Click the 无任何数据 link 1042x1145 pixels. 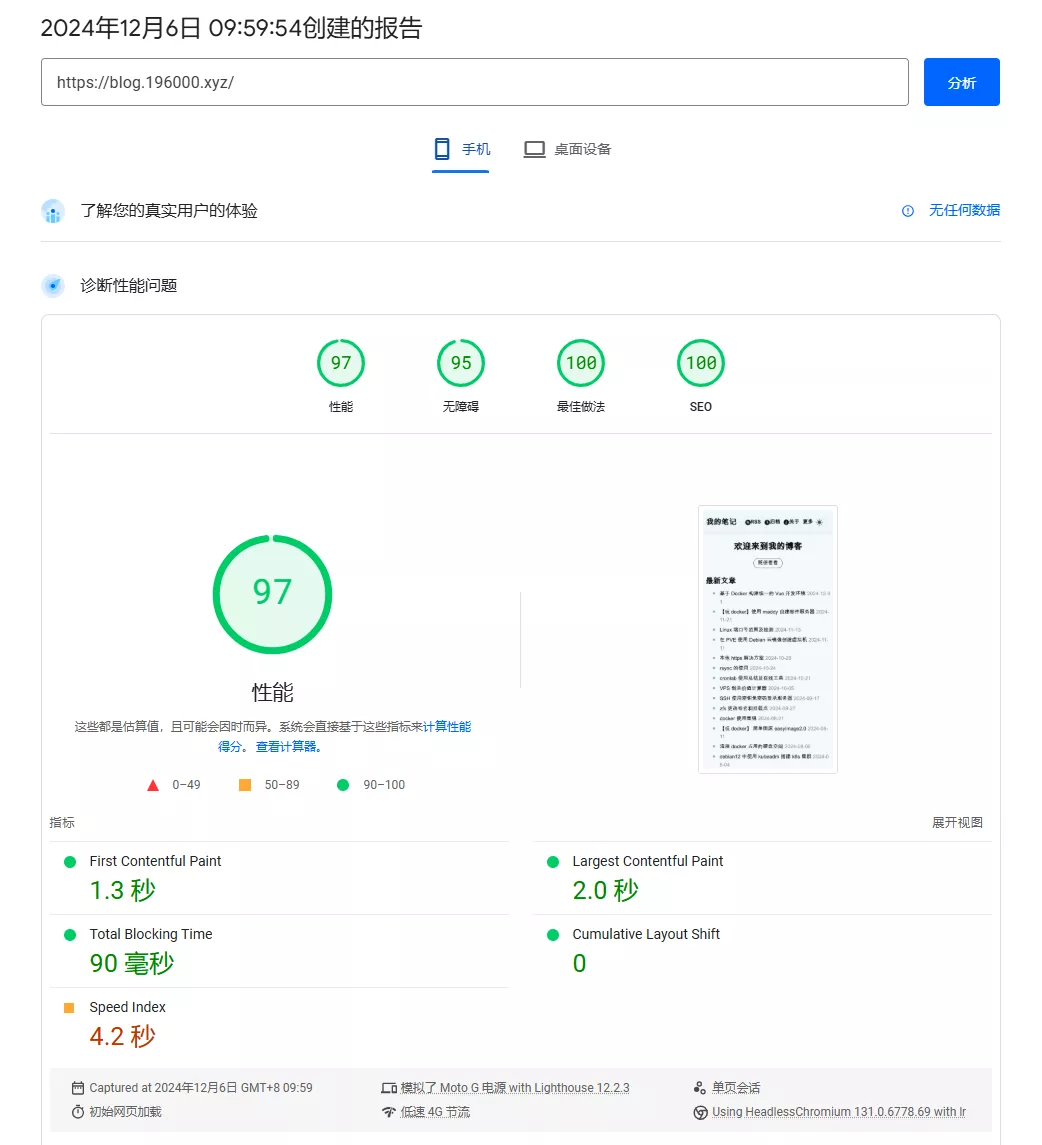point(964,210)
